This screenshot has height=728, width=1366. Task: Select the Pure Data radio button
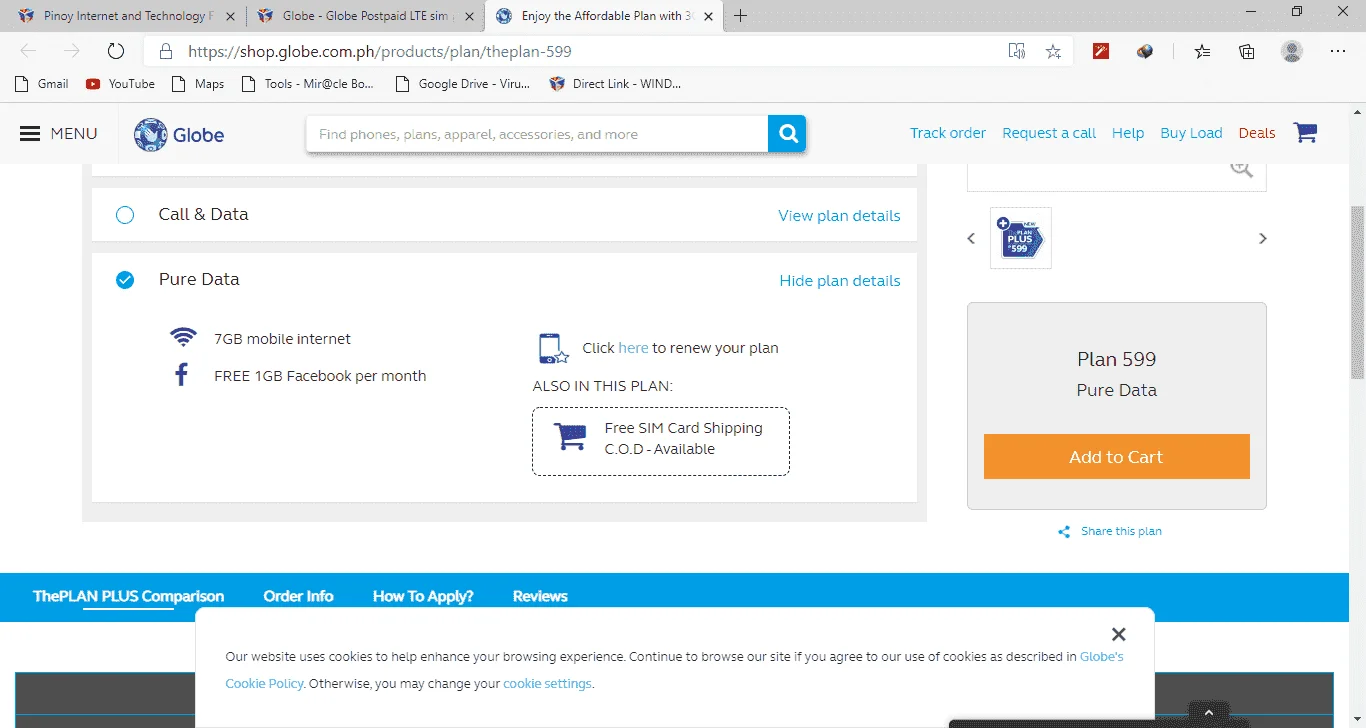coord(125,280)
